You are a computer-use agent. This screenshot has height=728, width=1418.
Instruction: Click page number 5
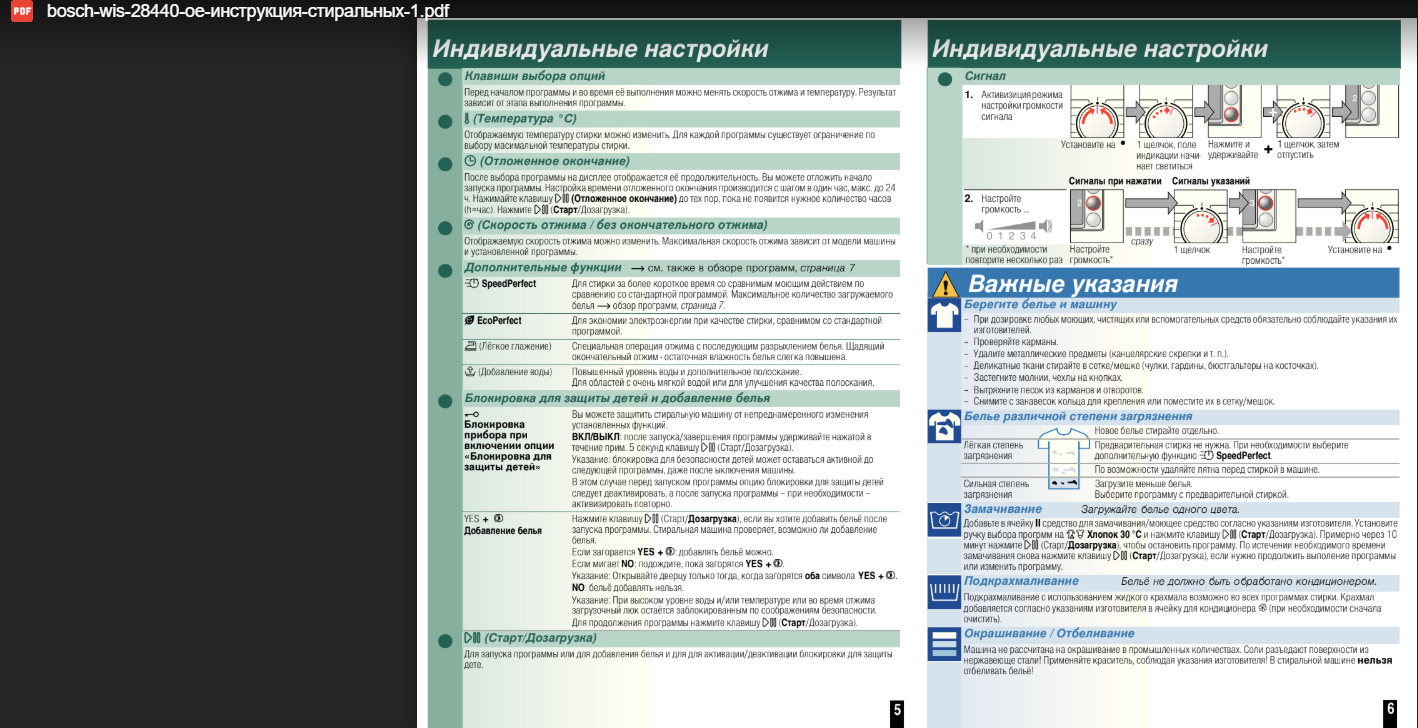(897, 710)
